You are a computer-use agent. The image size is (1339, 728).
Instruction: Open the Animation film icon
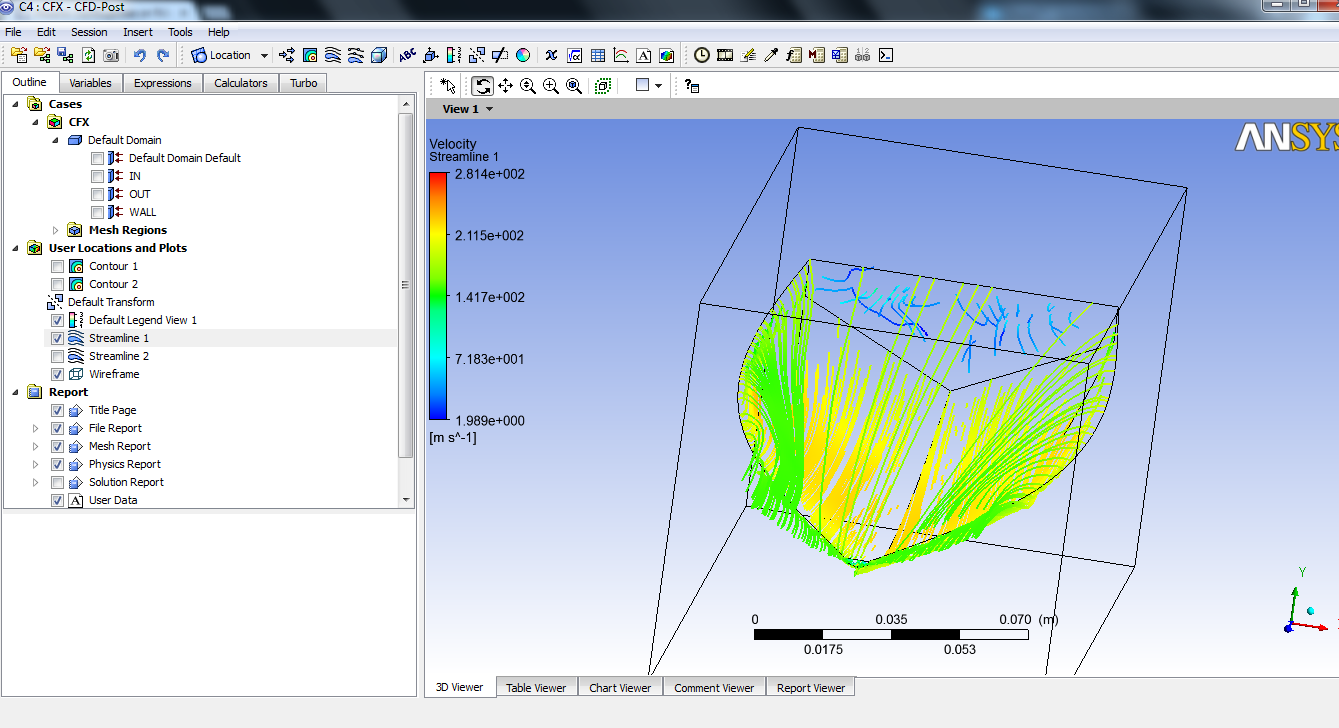[725, 55]
